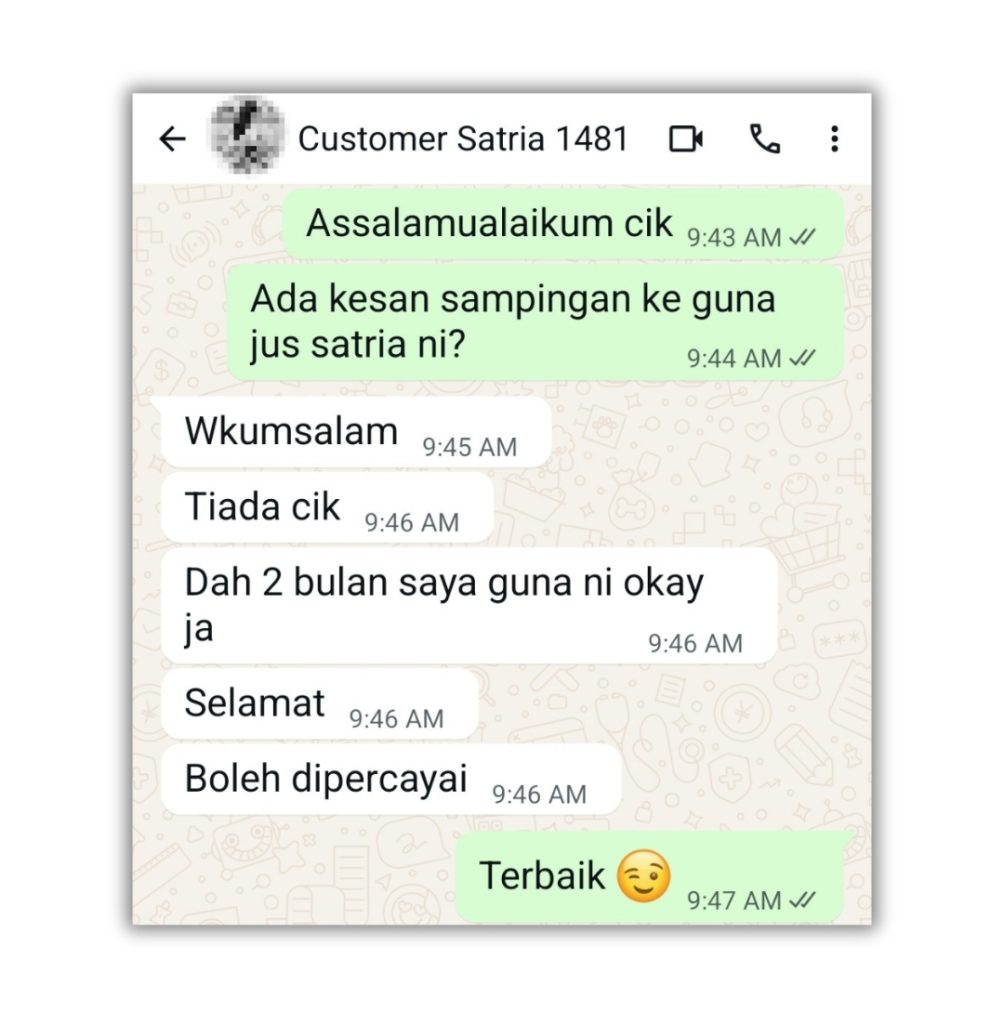Start a voice call via phone icon
The height and width of the screenshot is (1024, 1004).
[764, 139]
